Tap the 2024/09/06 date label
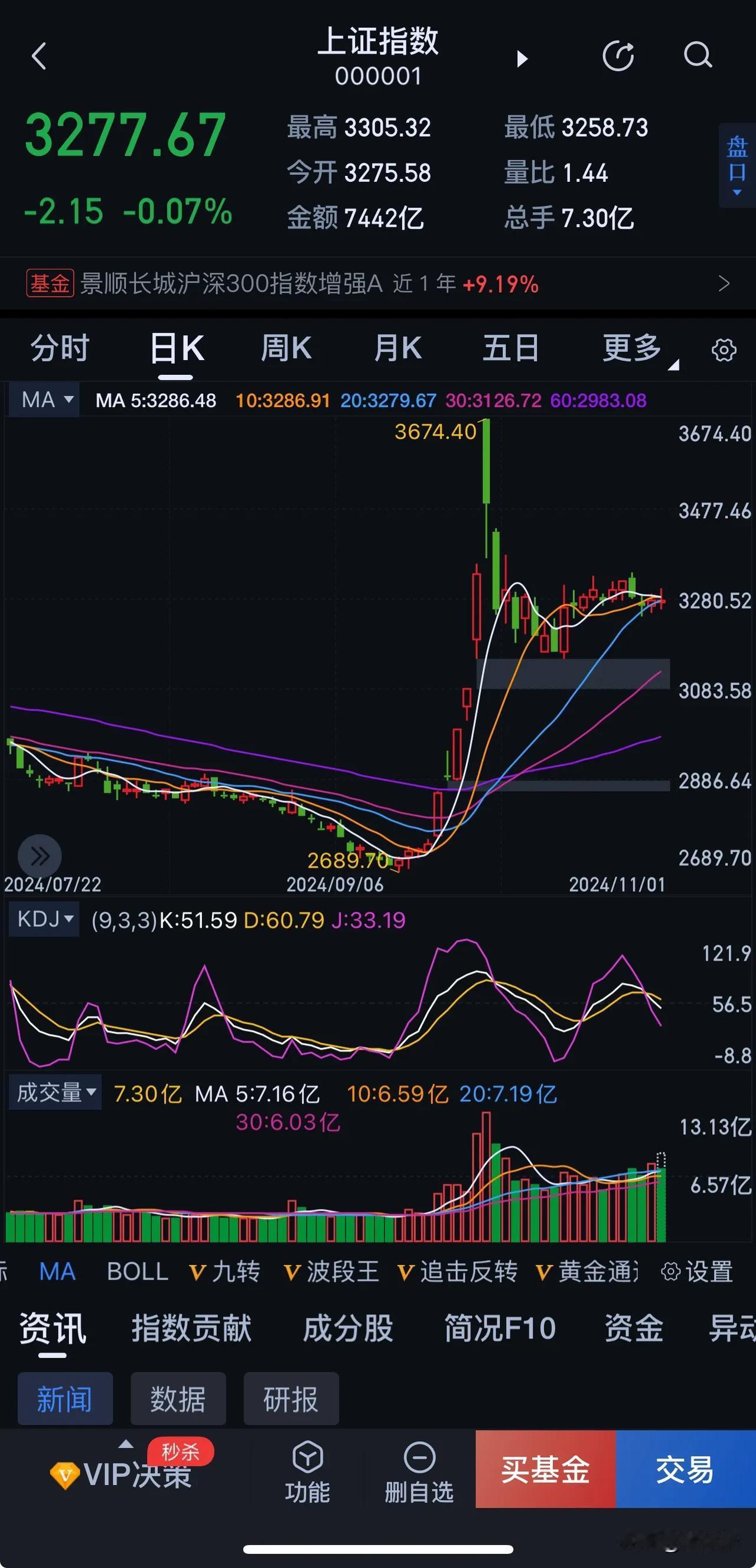 pyautogui.click(x=335, y=884)
